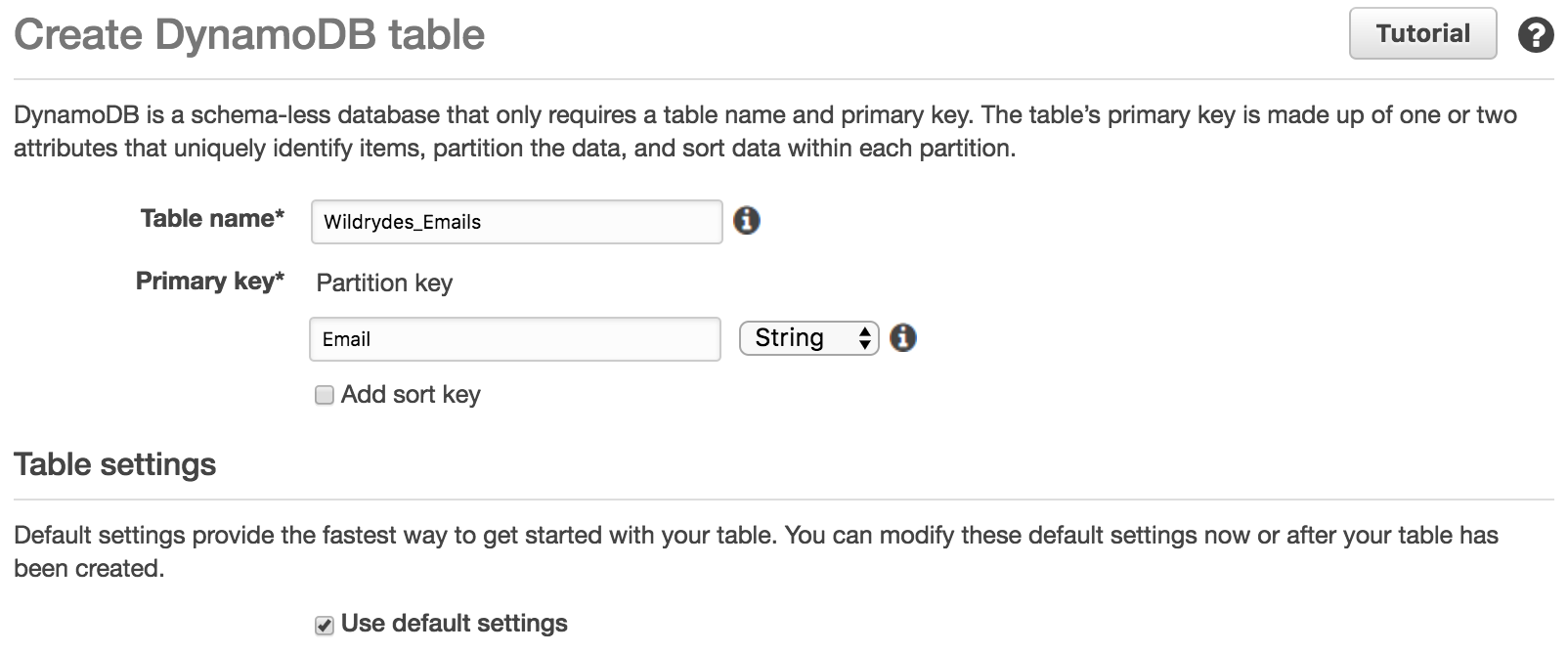Focus the Table name input with Wildrydes_Emails

pyautogui.click(x=516, y=222)
